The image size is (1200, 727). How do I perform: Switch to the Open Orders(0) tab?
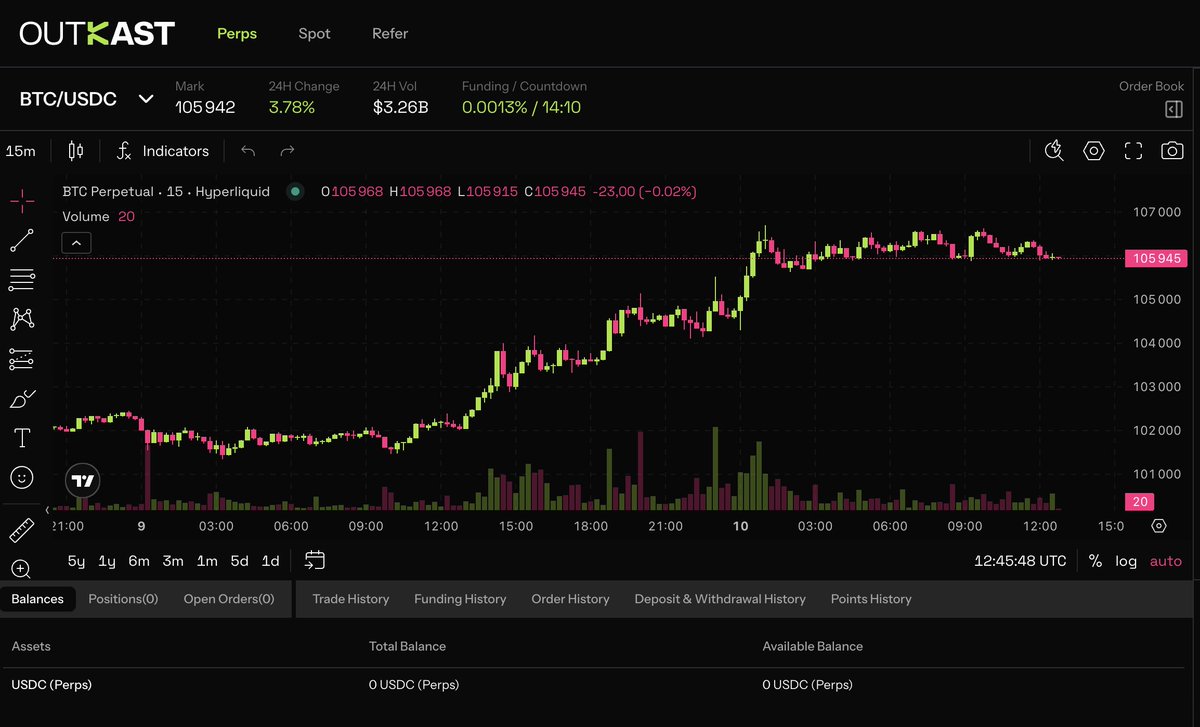click(x=229, y=599)
